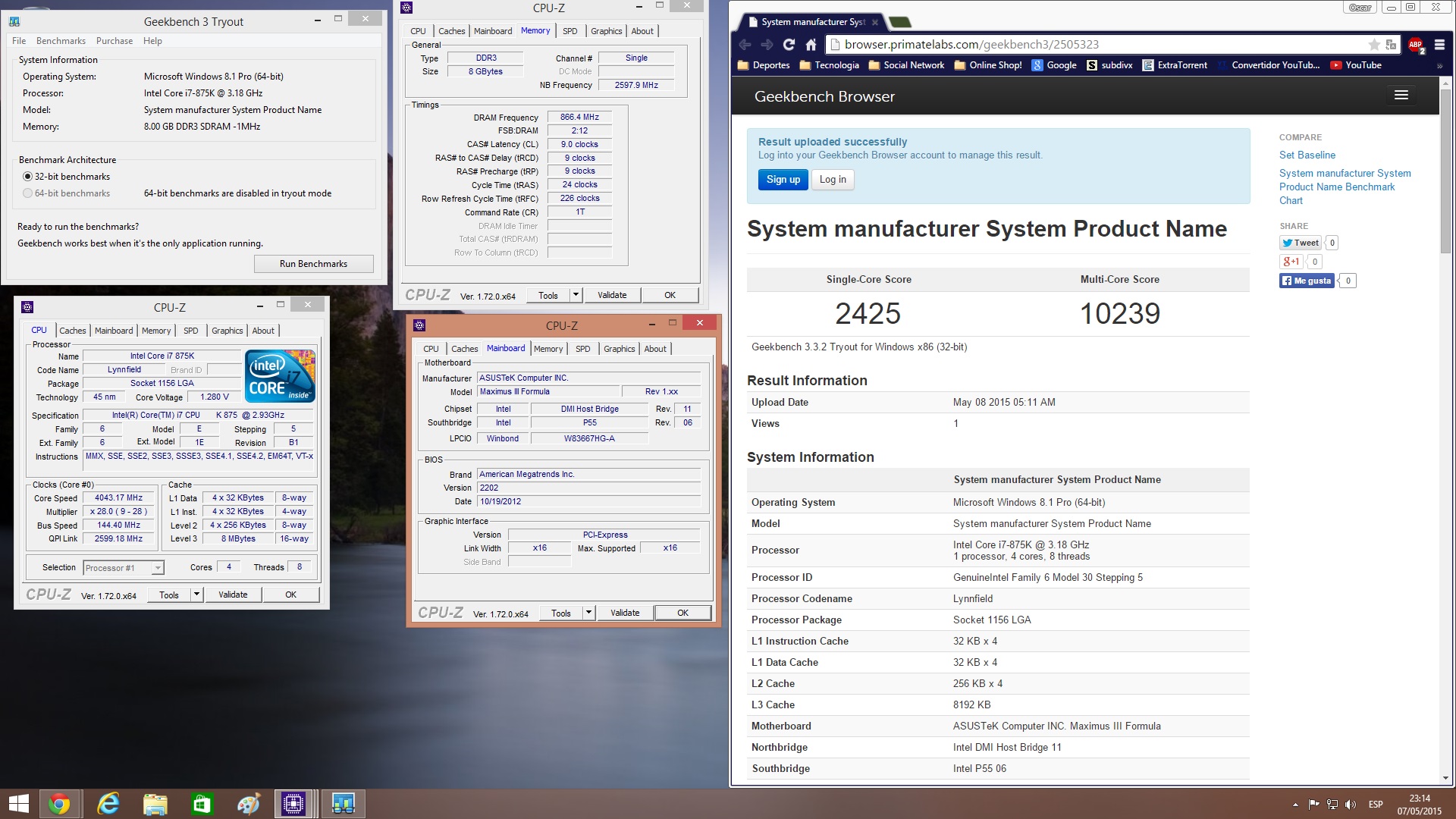Click Facebook Me gusta button
1456x819 pixels.
click(1307, 281)
